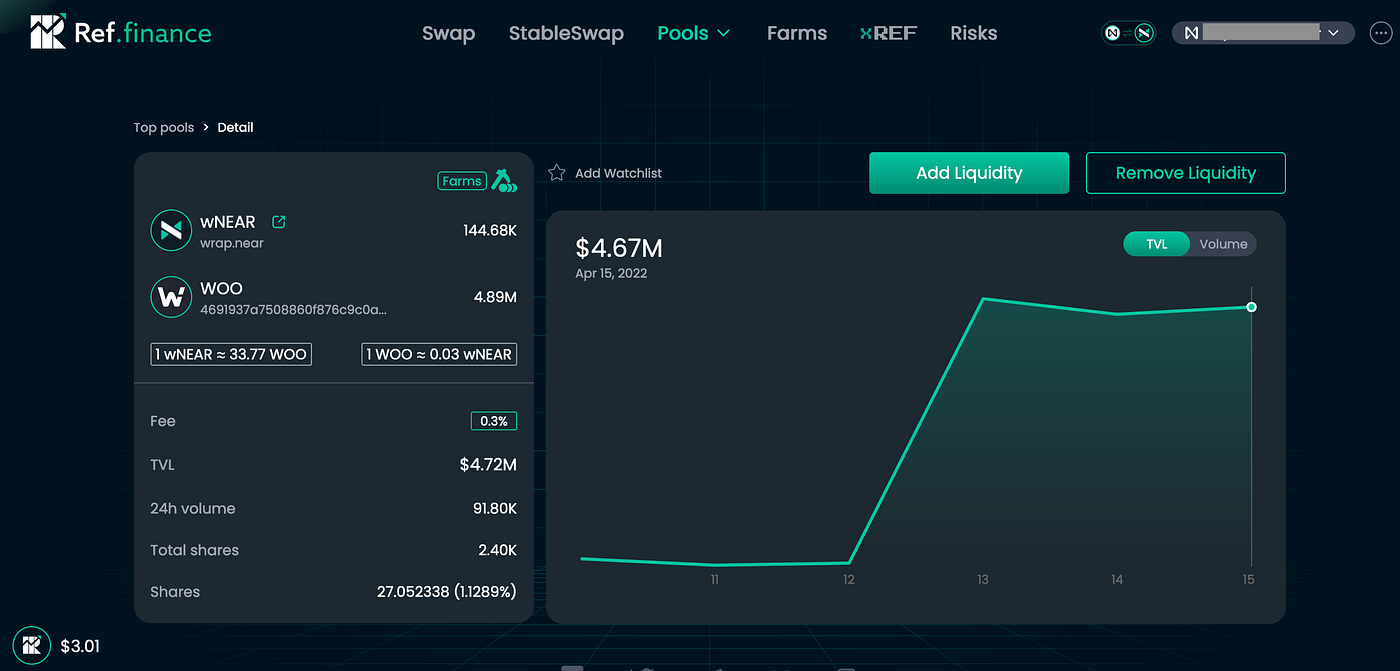Switch chart to TVL view
This screenshot has height=671, width=1400.
pyautogui.click(x=1157, y=244)
